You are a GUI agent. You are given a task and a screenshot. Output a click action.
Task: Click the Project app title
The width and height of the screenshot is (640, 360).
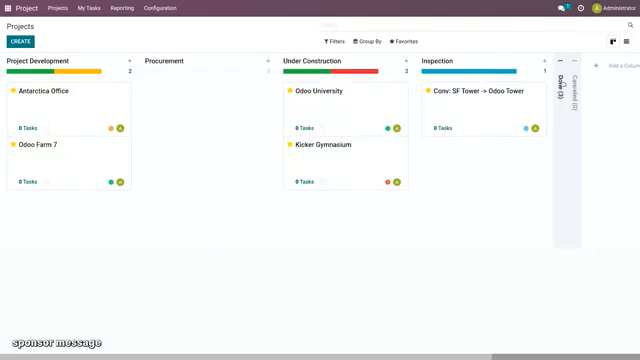[x=27, y=8]
